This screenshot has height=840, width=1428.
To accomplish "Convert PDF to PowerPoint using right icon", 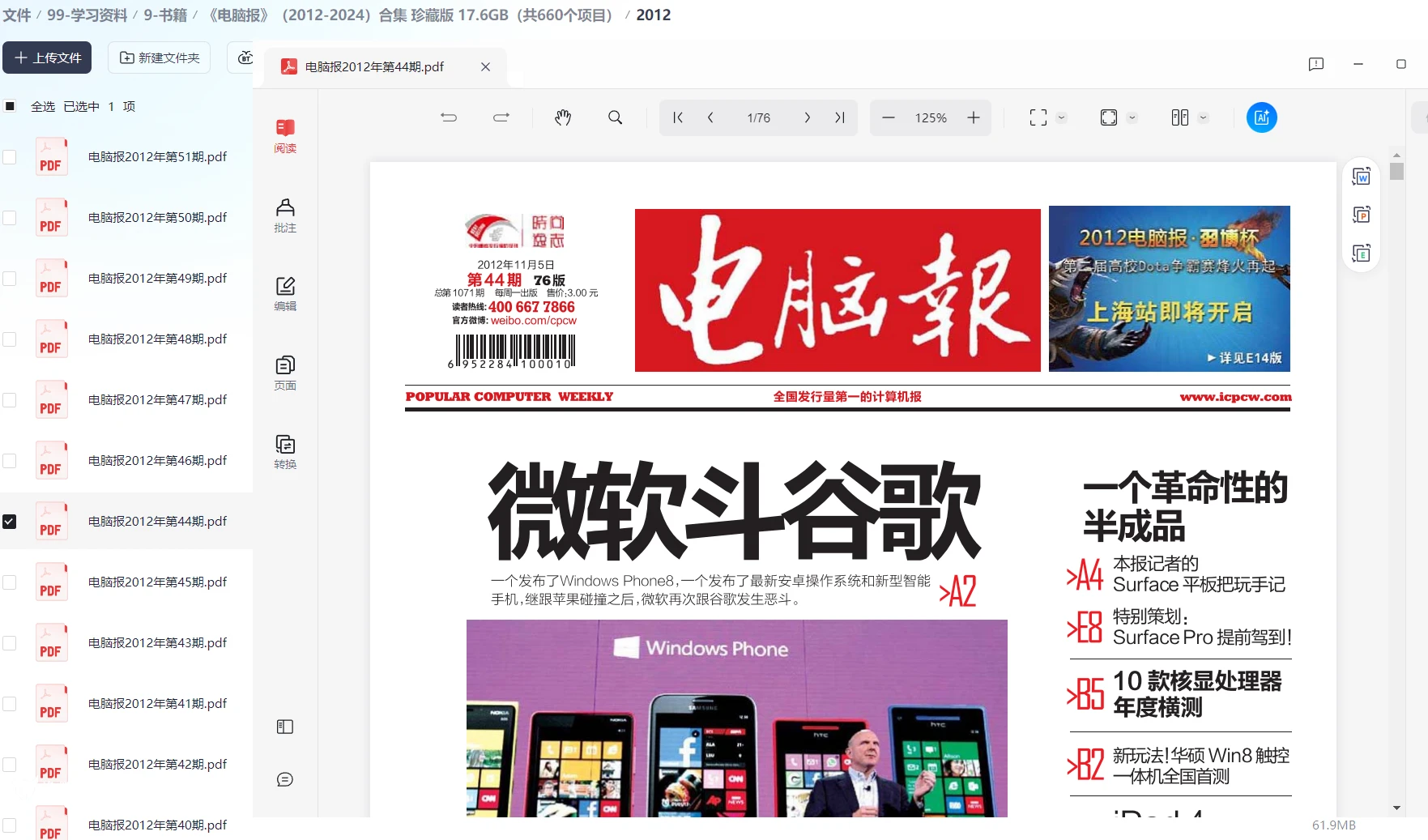I will 1362,215.
